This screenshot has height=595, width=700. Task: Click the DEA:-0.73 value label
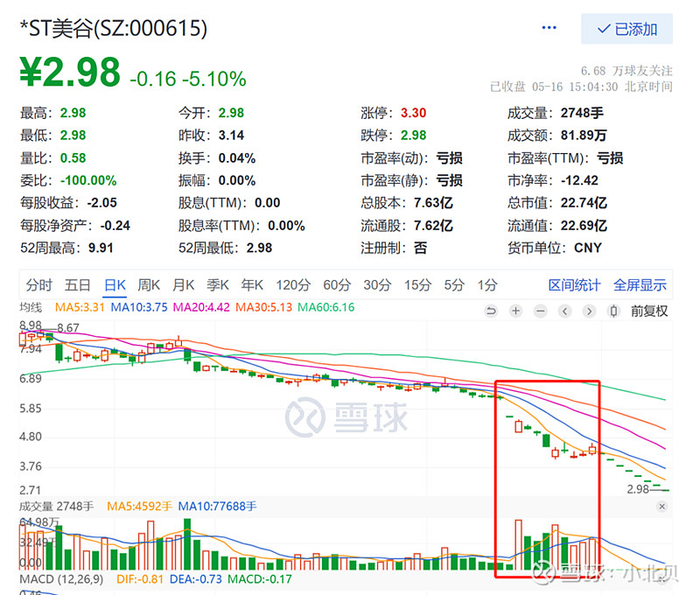(x=196, y=579)
